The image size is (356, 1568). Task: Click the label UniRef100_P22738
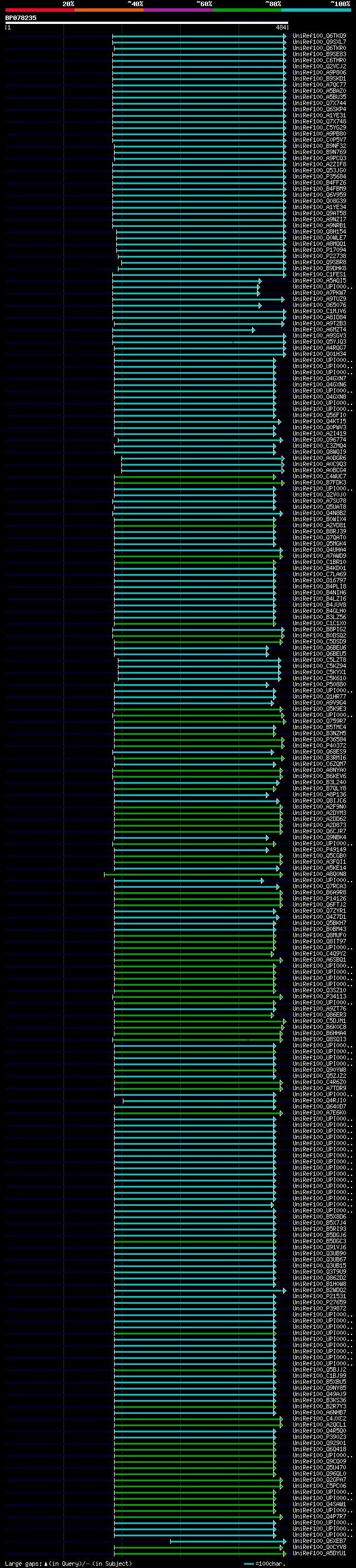pyautogui.click(x=319, y=256)
